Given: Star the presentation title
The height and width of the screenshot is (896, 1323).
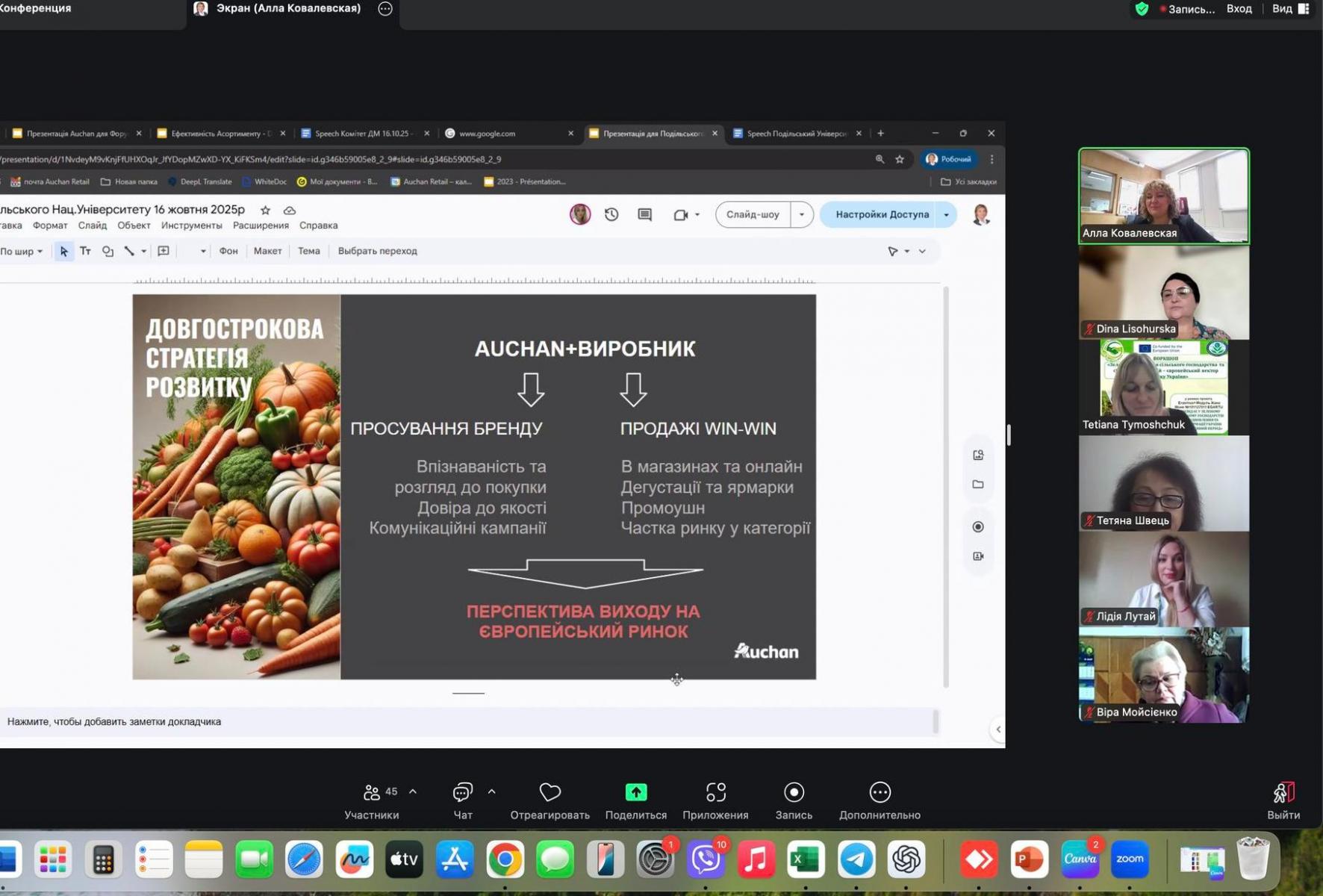Looking at the screenshot, I should click(265, 211).
